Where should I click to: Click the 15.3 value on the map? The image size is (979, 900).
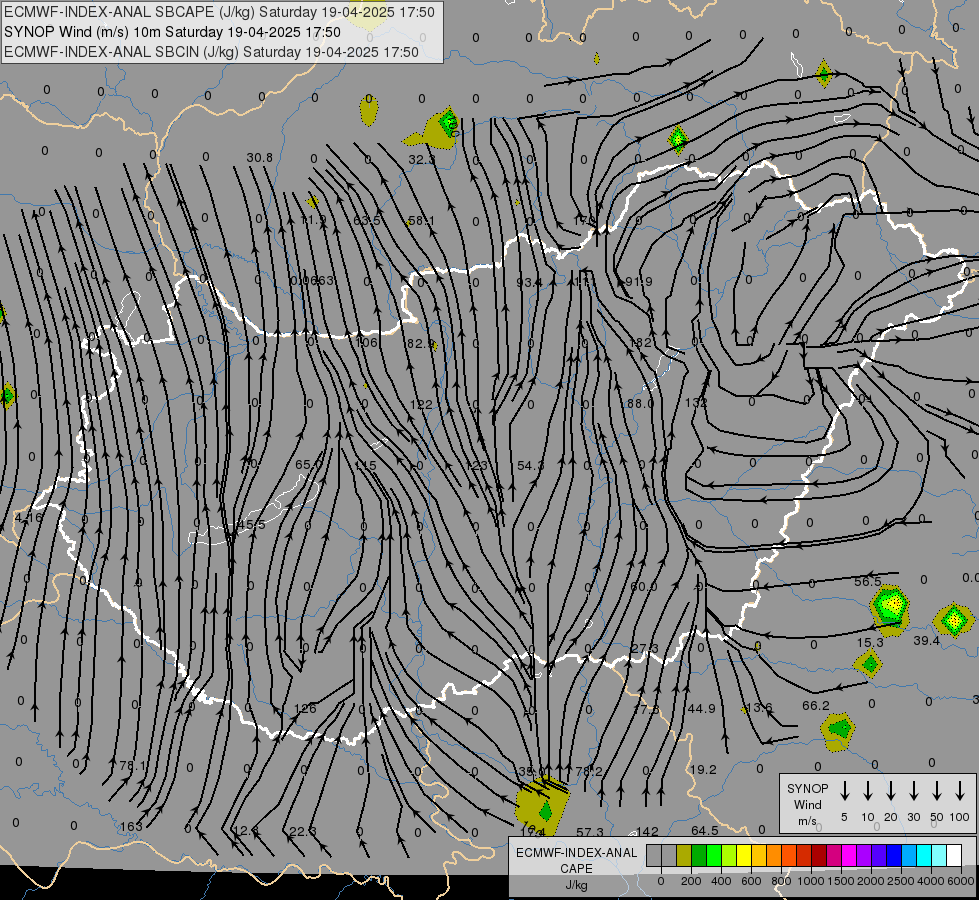click(x=870, y=643)
